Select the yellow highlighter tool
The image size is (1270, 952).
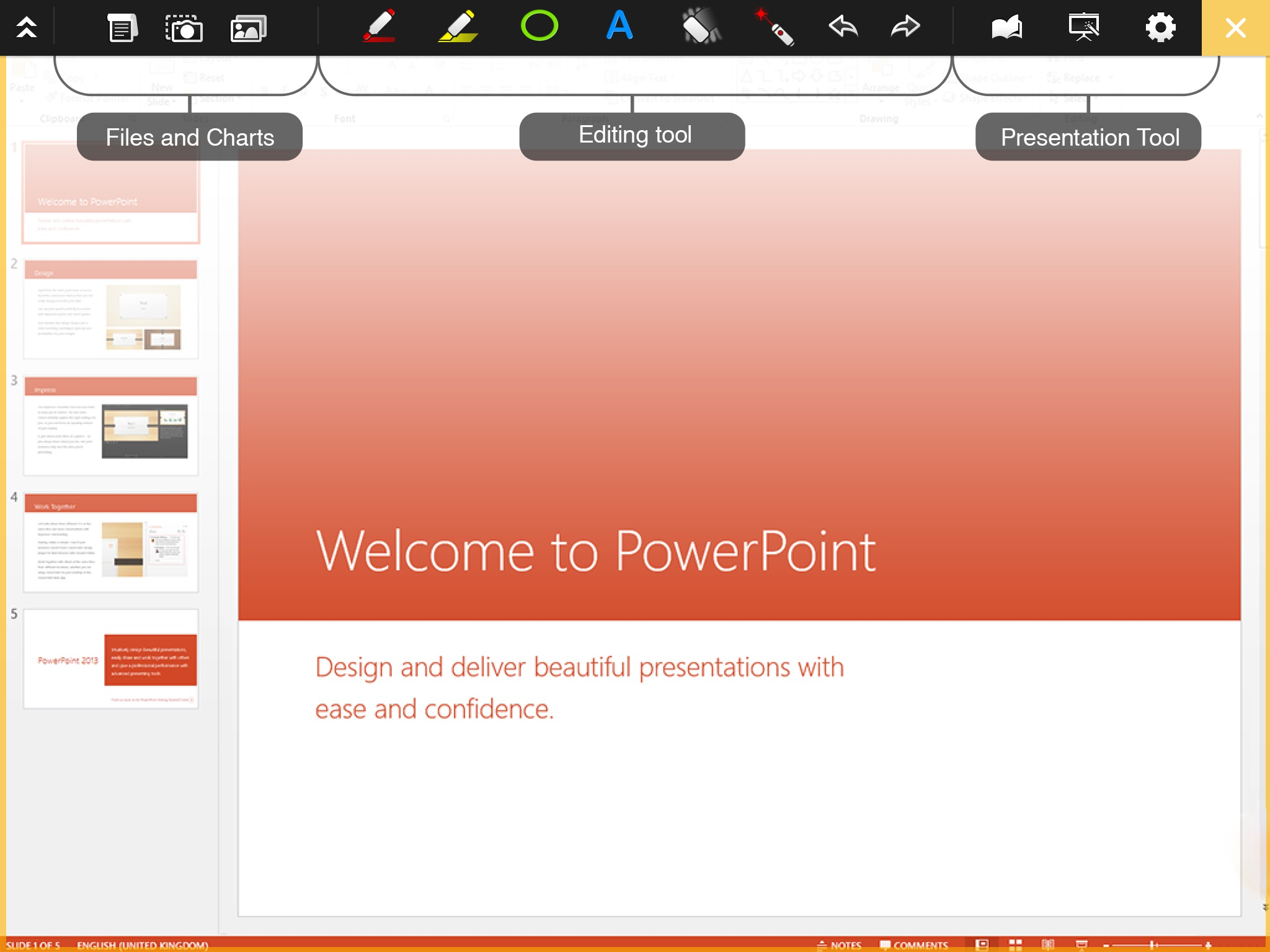tap(458, 27)
